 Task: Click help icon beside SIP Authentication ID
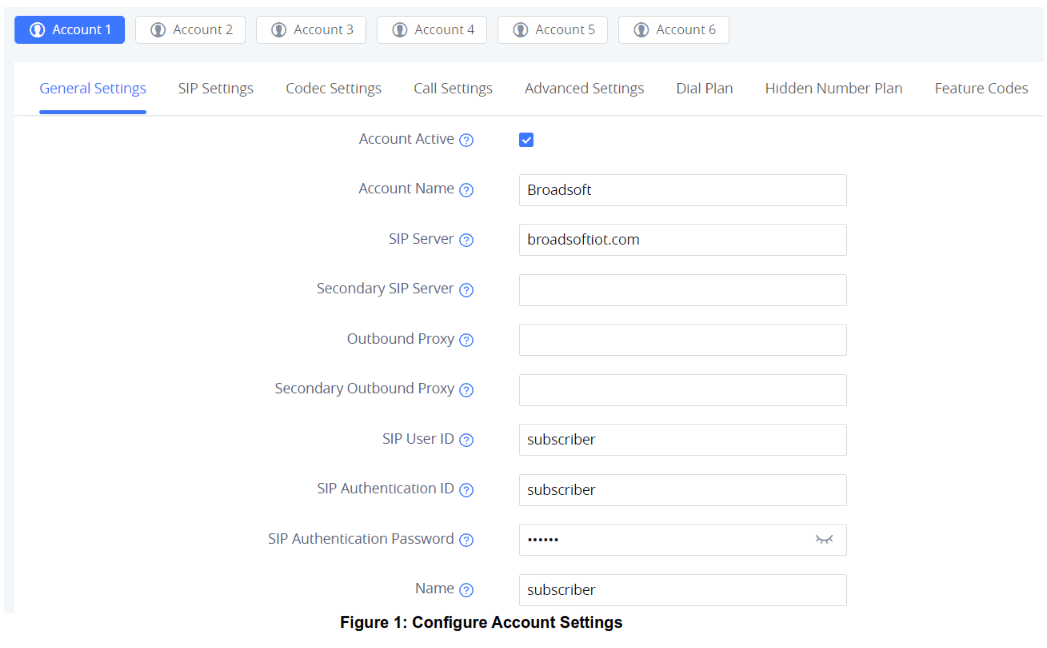pyautogui.click(x=466, y=490)
